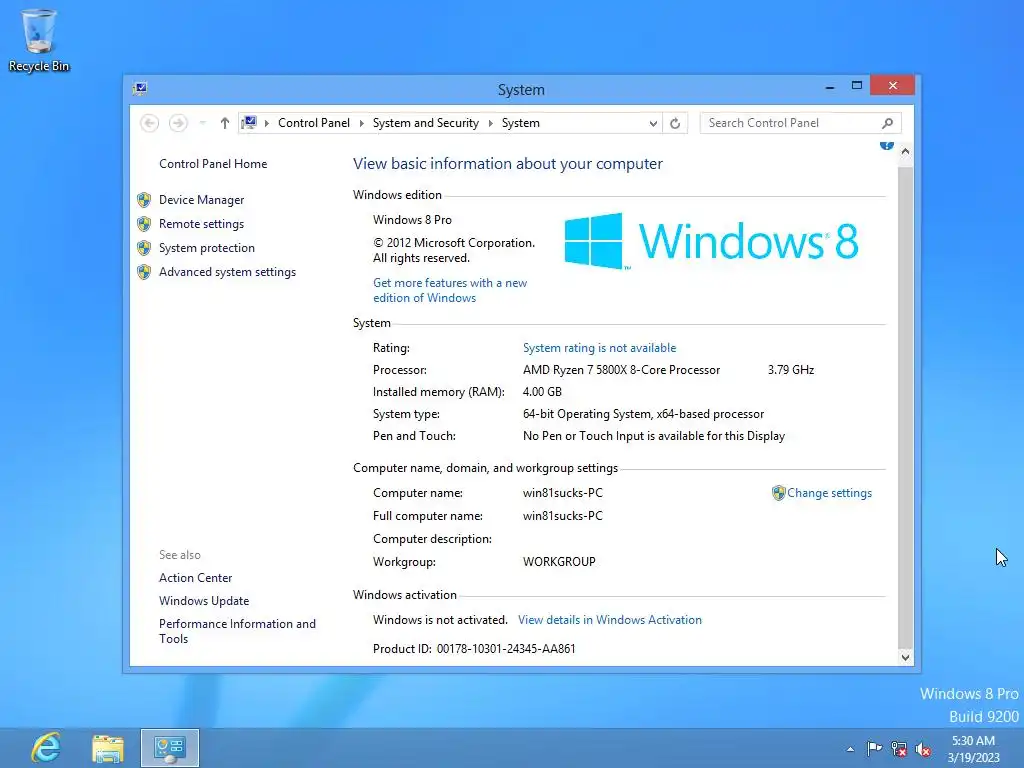This screenshot has height=768, width=1024.
Task: Maximize the System window
Action: (x=857, y=86)
